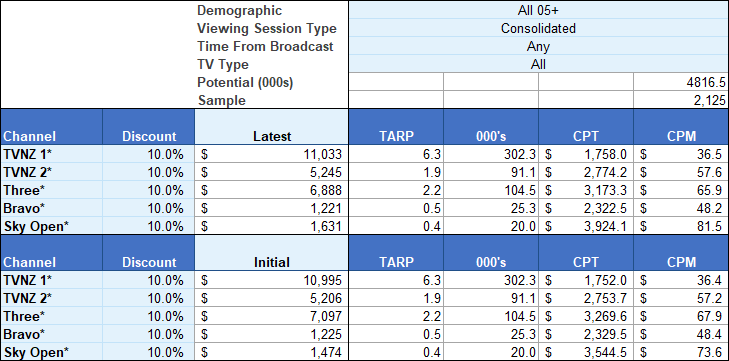Click the Initial price 10,995
The image size is (729, 361).
(x=272, y=280)
